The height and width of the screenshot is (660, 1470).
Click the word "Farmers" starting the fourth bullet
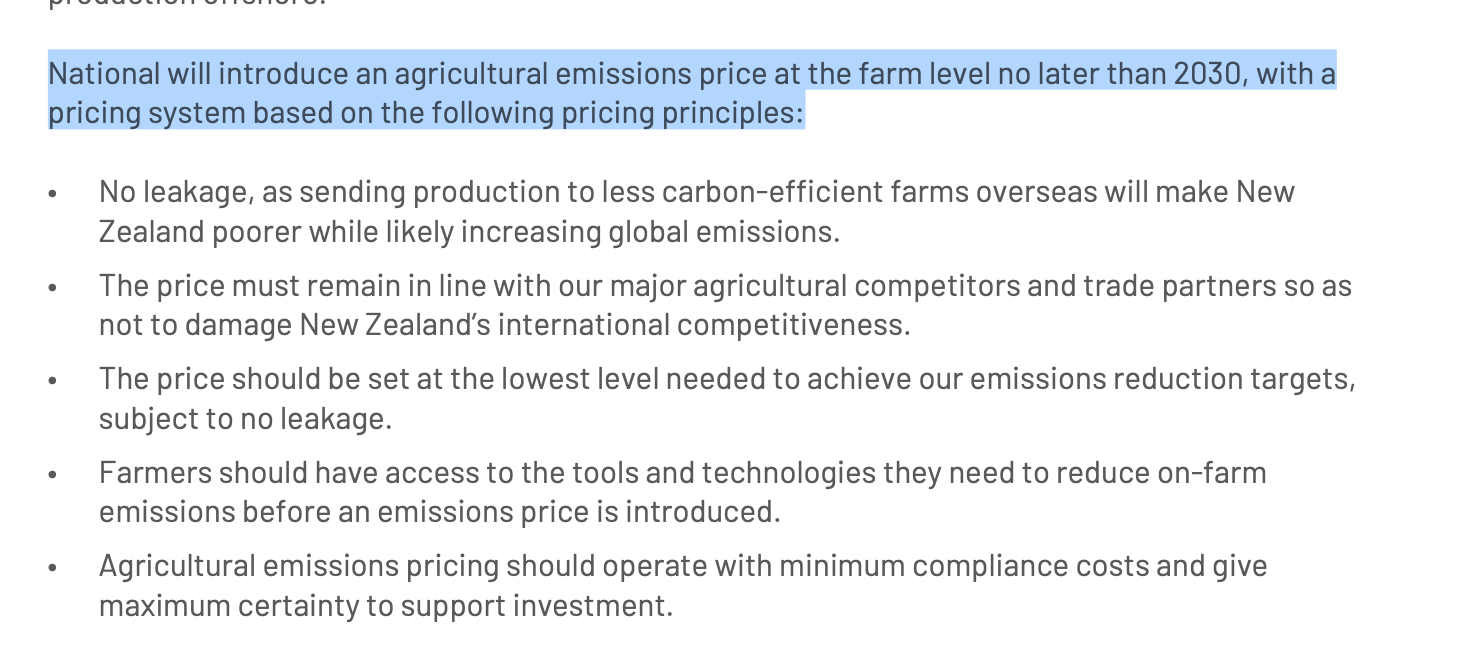(155, 473)
